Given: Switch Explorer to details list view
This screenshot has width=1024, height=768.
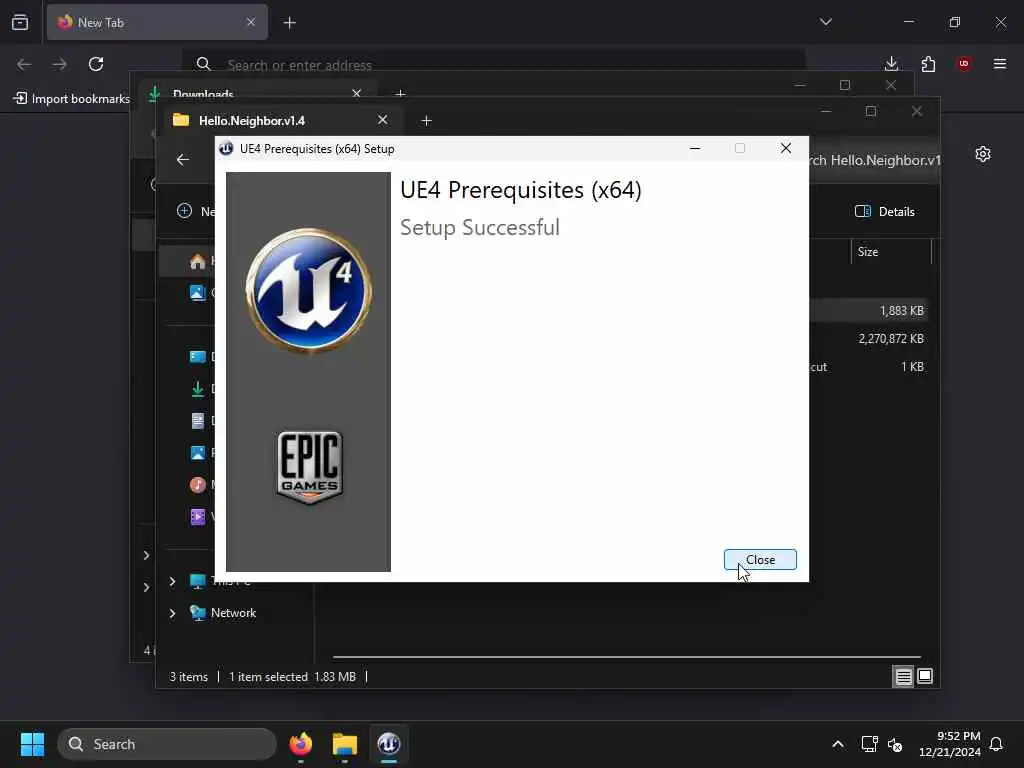Looking at the screenshot, I should pos(903,677).
